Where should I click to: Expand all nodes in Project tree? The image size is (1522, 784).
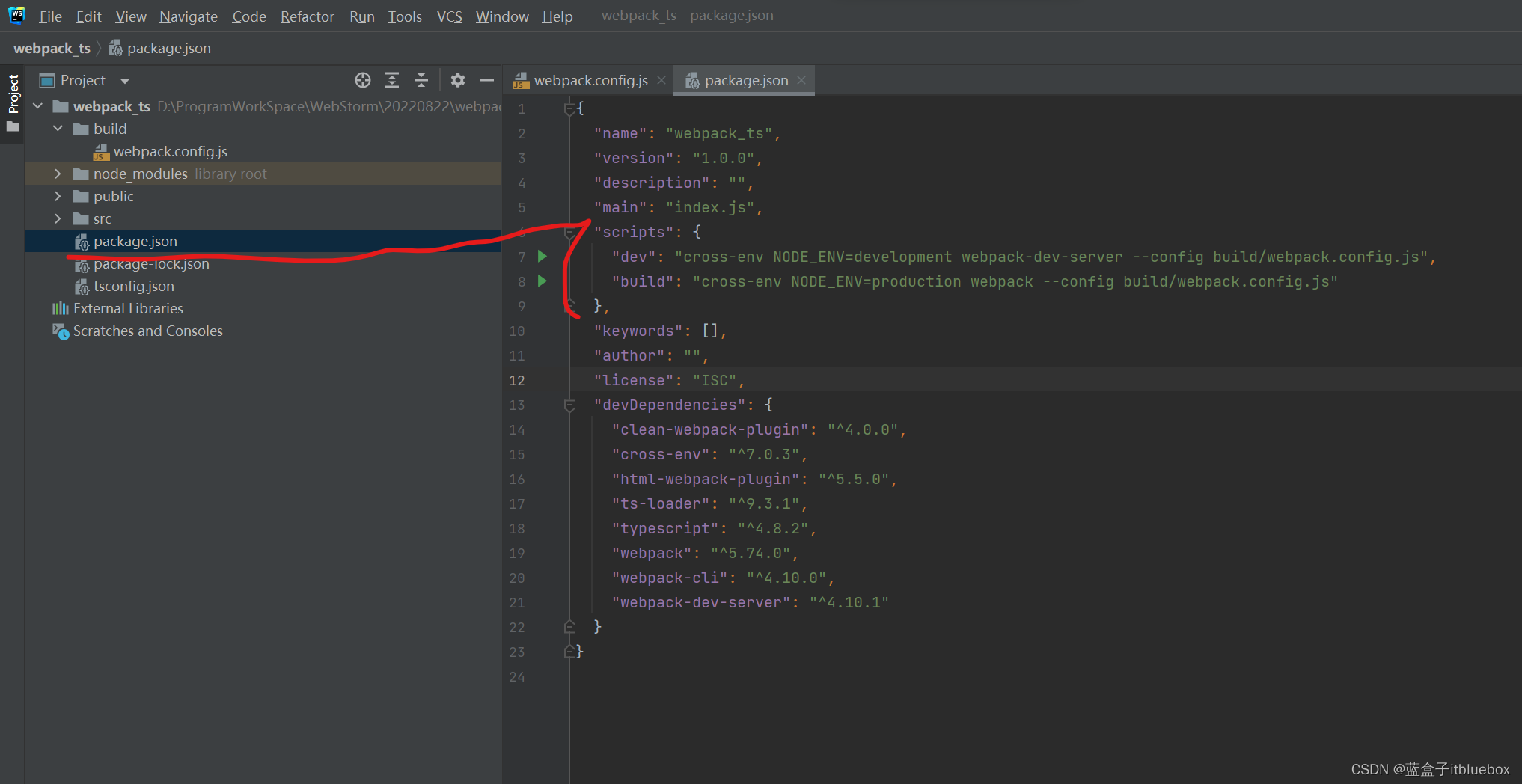click(x=391, y=80)
